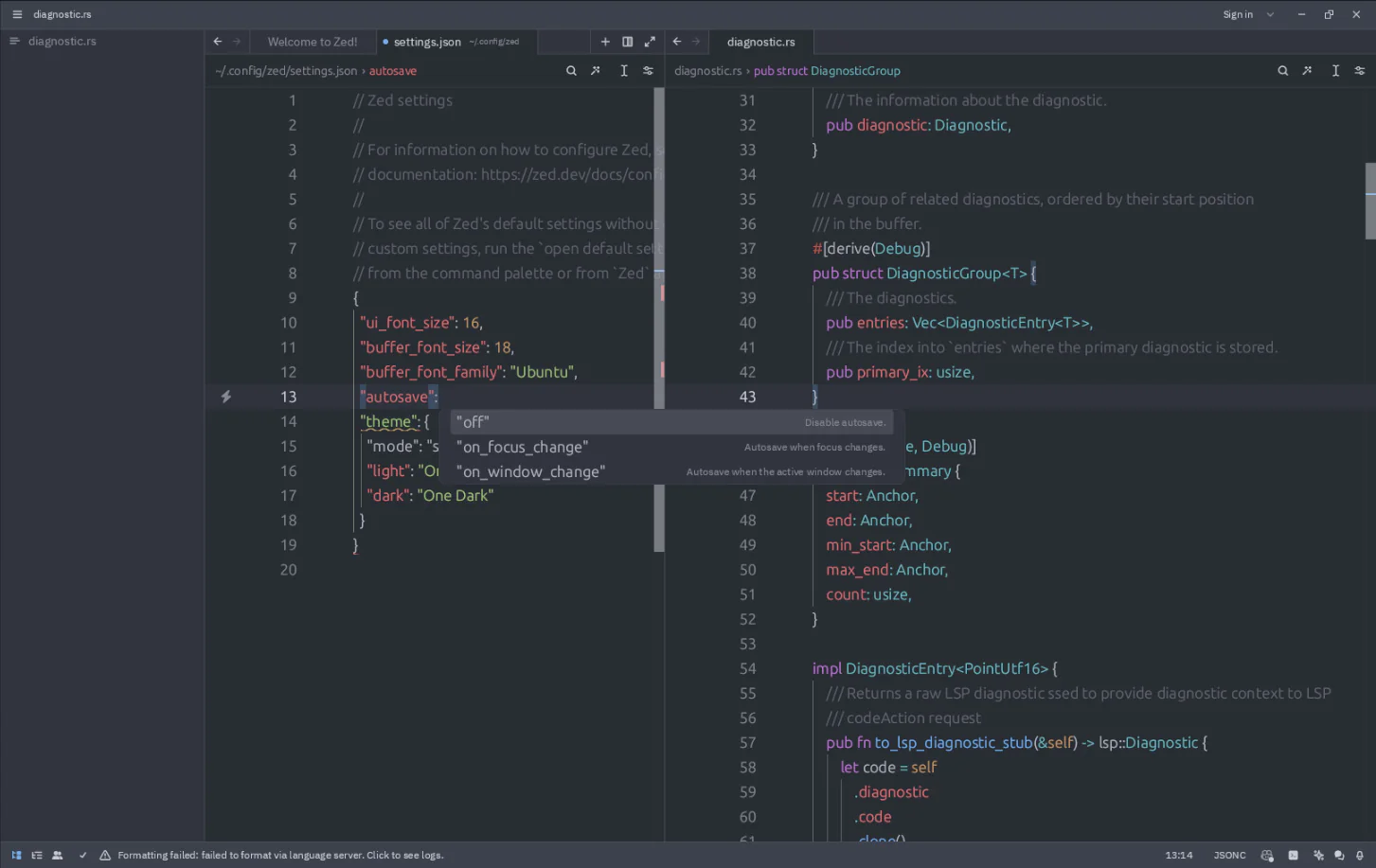Toggle the outline panel in status bar

coord(37,855)
